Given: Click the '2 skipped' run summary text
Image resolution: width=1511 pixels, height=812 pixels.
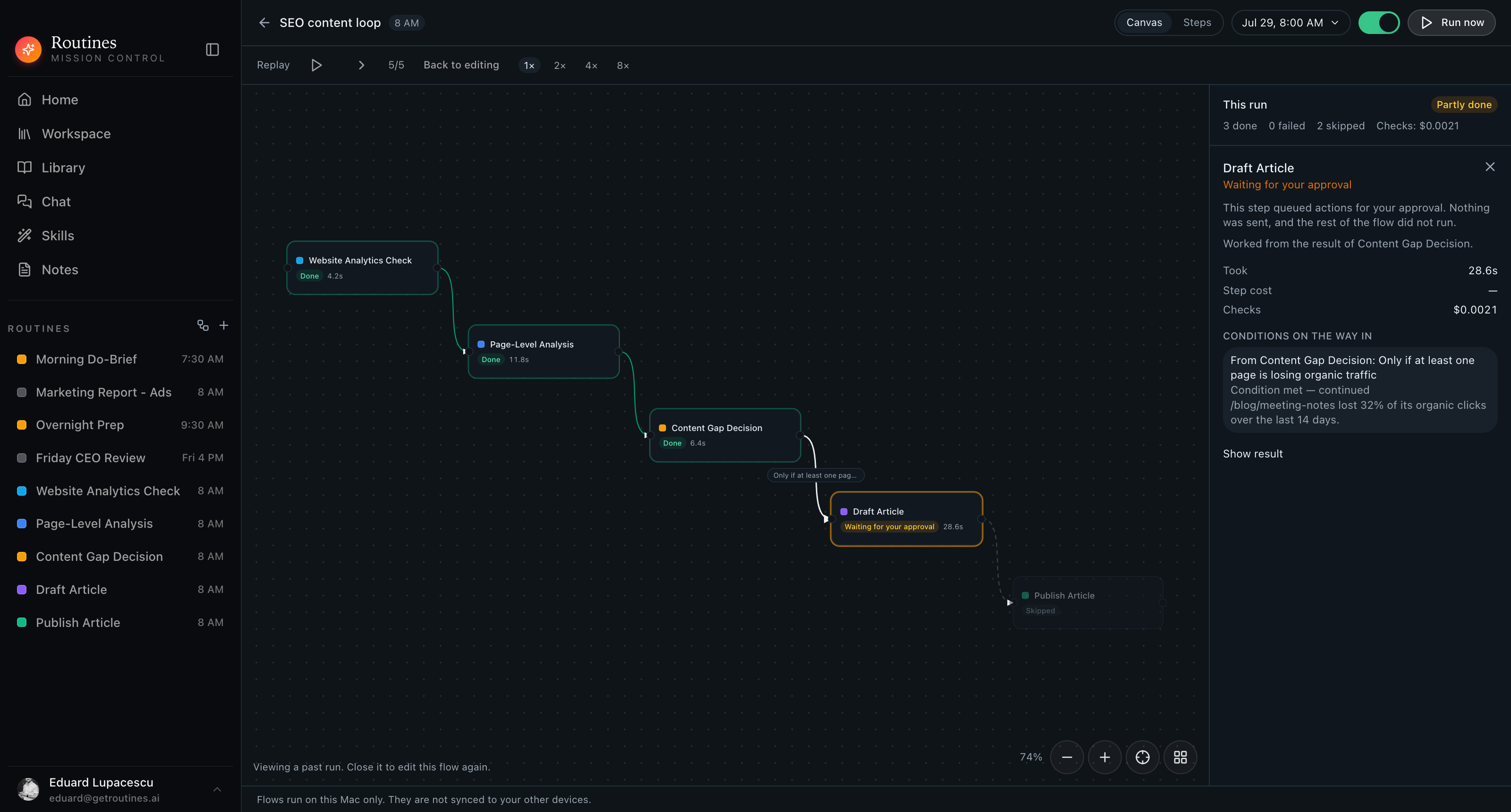Looking at the screenshot, I should coord(1341,126).
